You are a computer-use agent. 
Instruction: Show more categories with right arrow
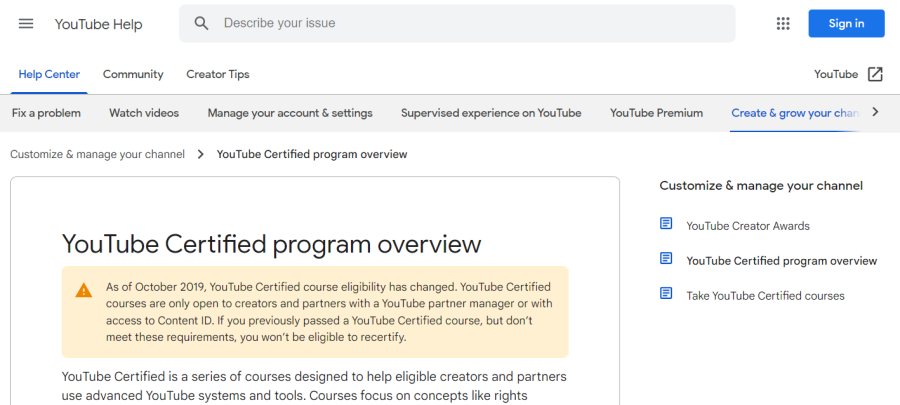[x=875, y=112]
